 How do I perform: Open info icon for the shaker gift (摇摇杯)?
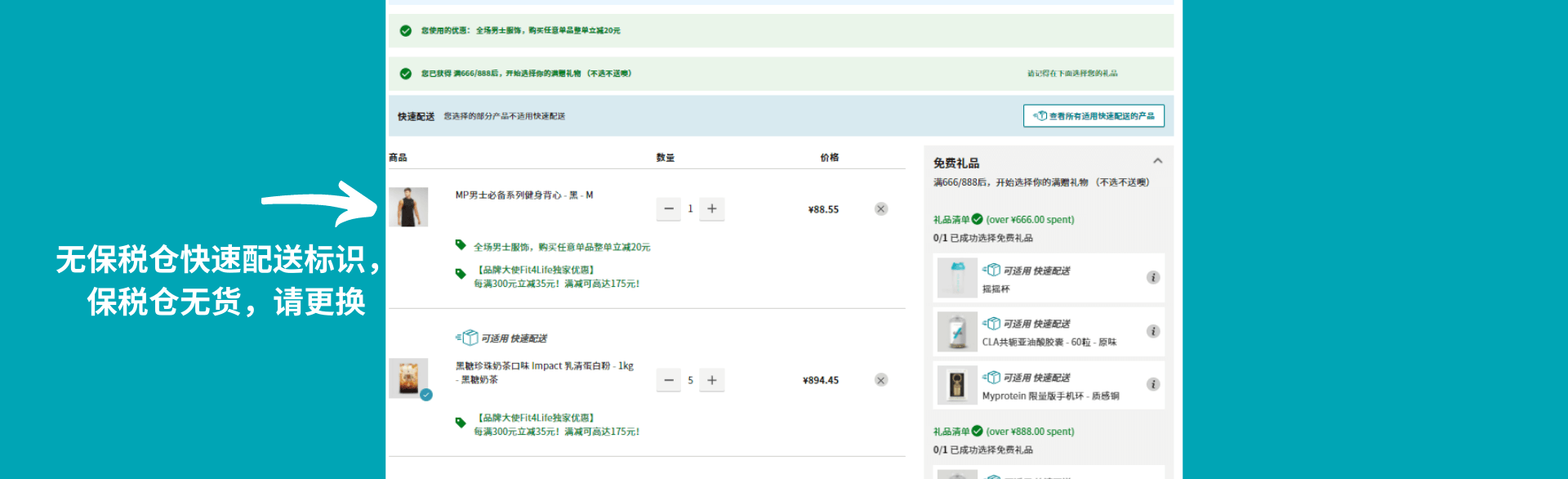click(1152, 278)
